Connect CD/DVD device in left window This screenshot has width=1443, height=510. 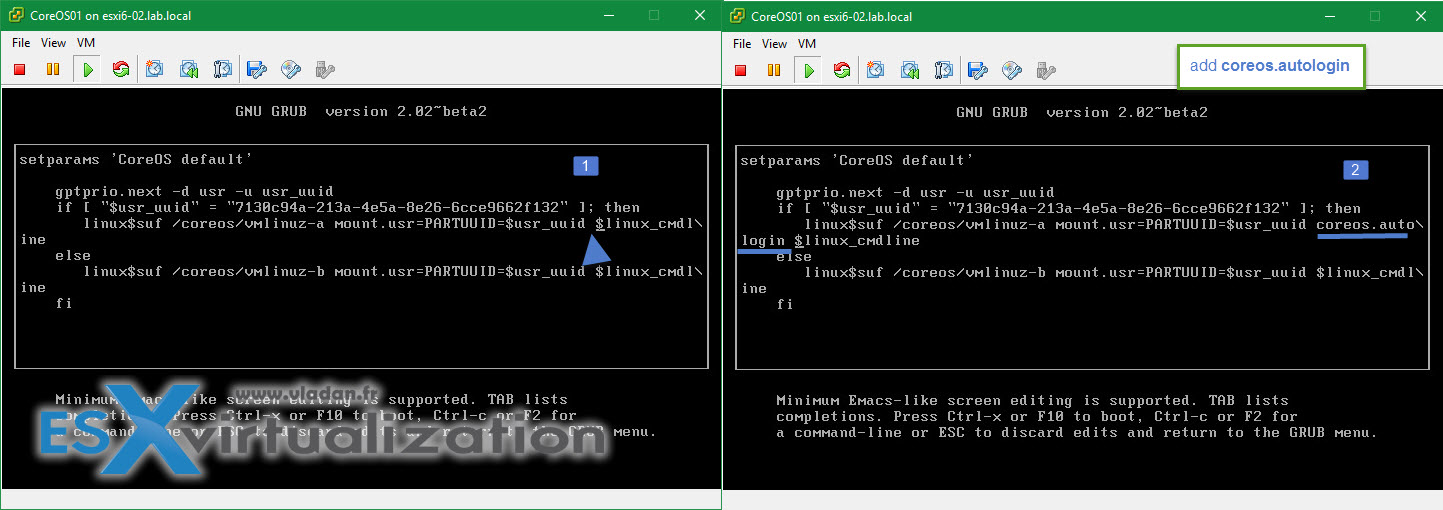pos(291,70)
